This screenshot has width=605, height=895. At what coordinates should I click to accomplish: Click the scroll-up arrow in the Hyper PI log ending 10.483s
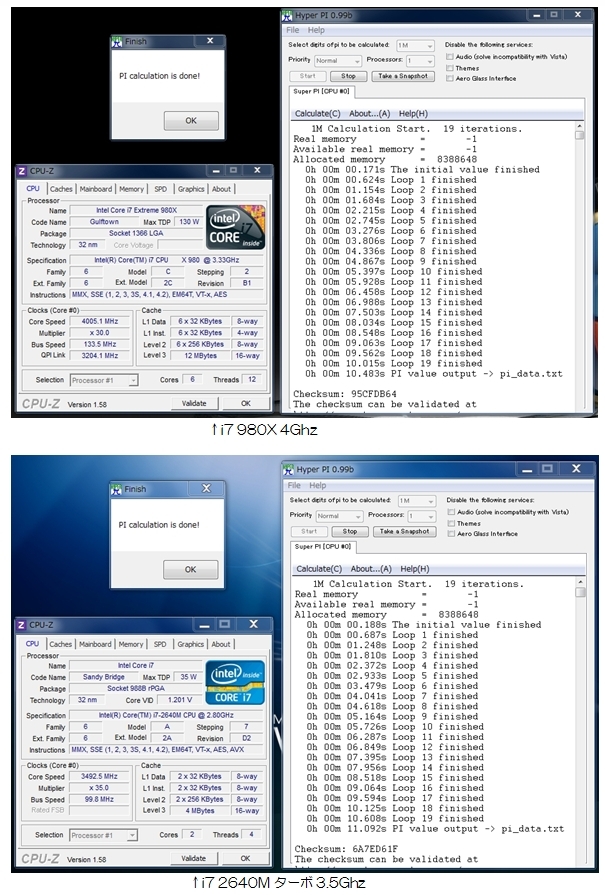579,126
